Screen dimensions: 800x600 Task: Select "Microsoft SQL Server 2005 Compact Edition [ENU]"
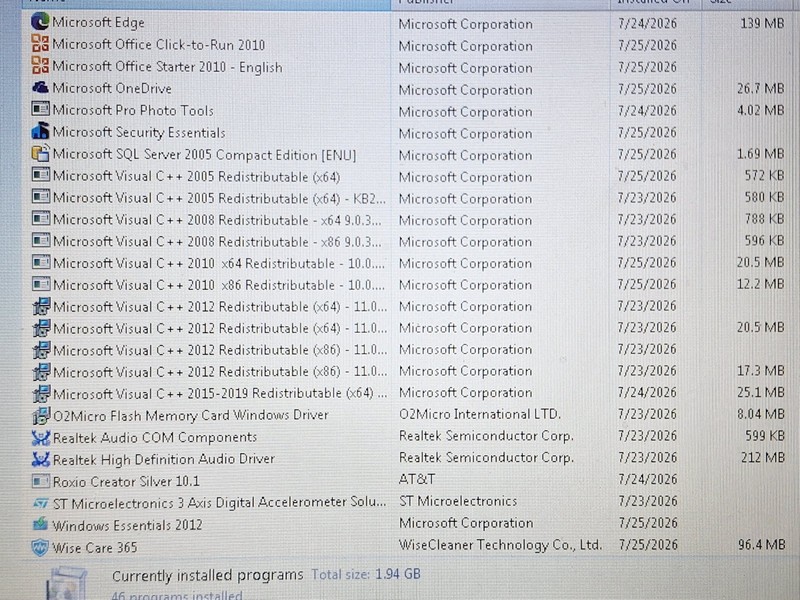[x=205, y=154]
